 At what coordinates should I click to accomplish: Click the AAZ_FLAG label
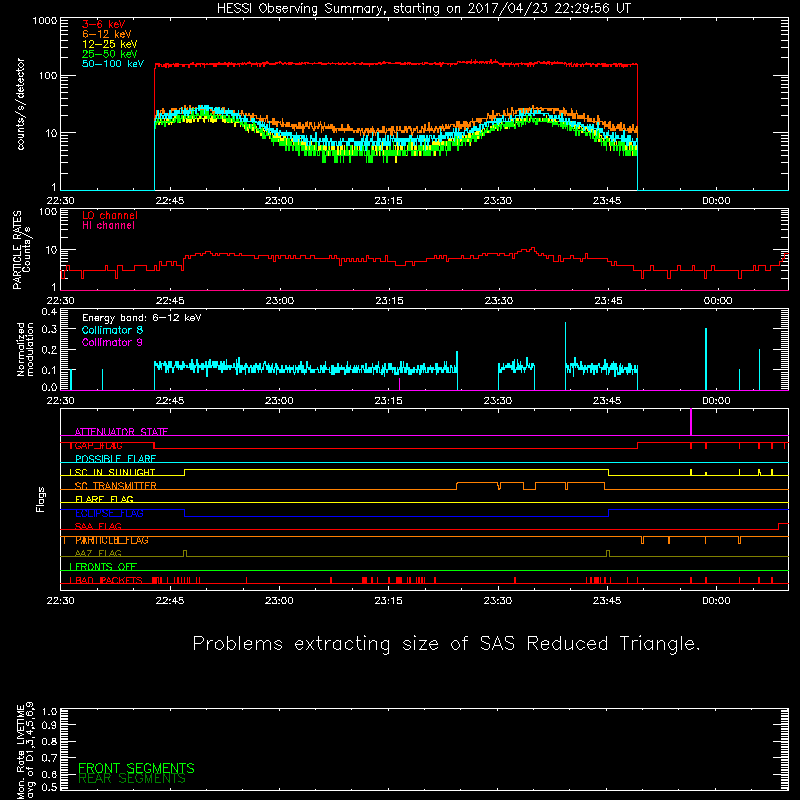[x=98, y=554]
